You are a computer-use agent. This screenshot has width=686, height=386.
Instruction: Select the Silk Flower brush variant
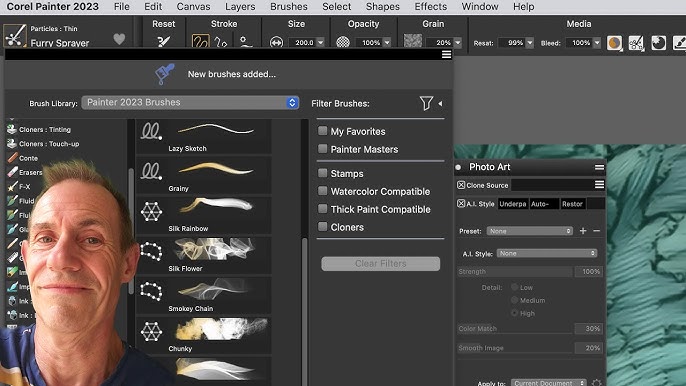(203, 255)
